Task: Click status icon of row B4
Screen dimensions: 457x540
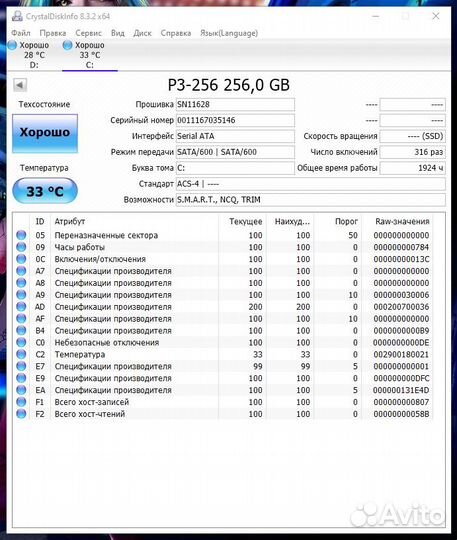Action: pyautogui.click(x=21, y=330)
